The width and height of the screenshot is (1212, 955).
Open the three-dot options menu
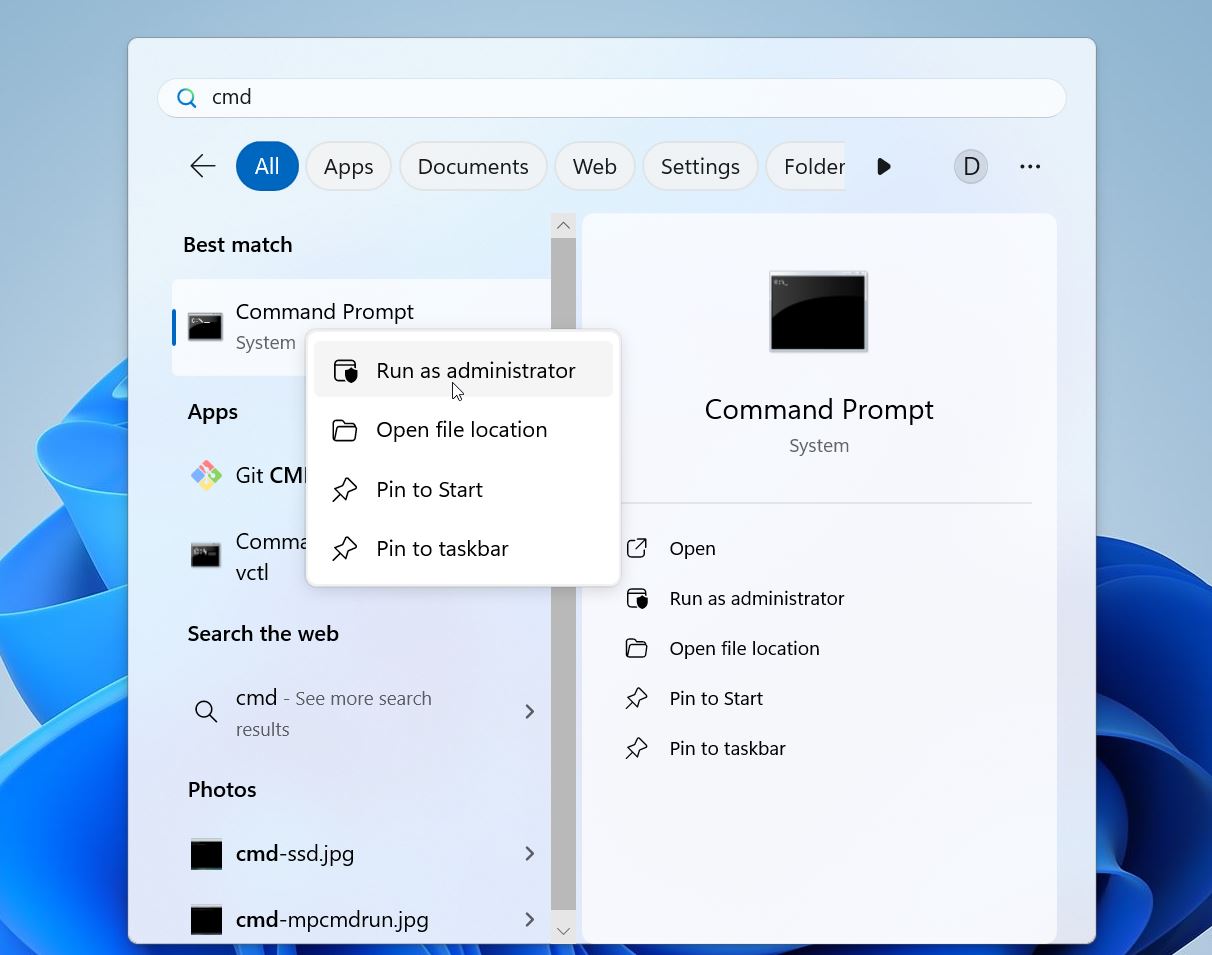tap(1030, 166)
